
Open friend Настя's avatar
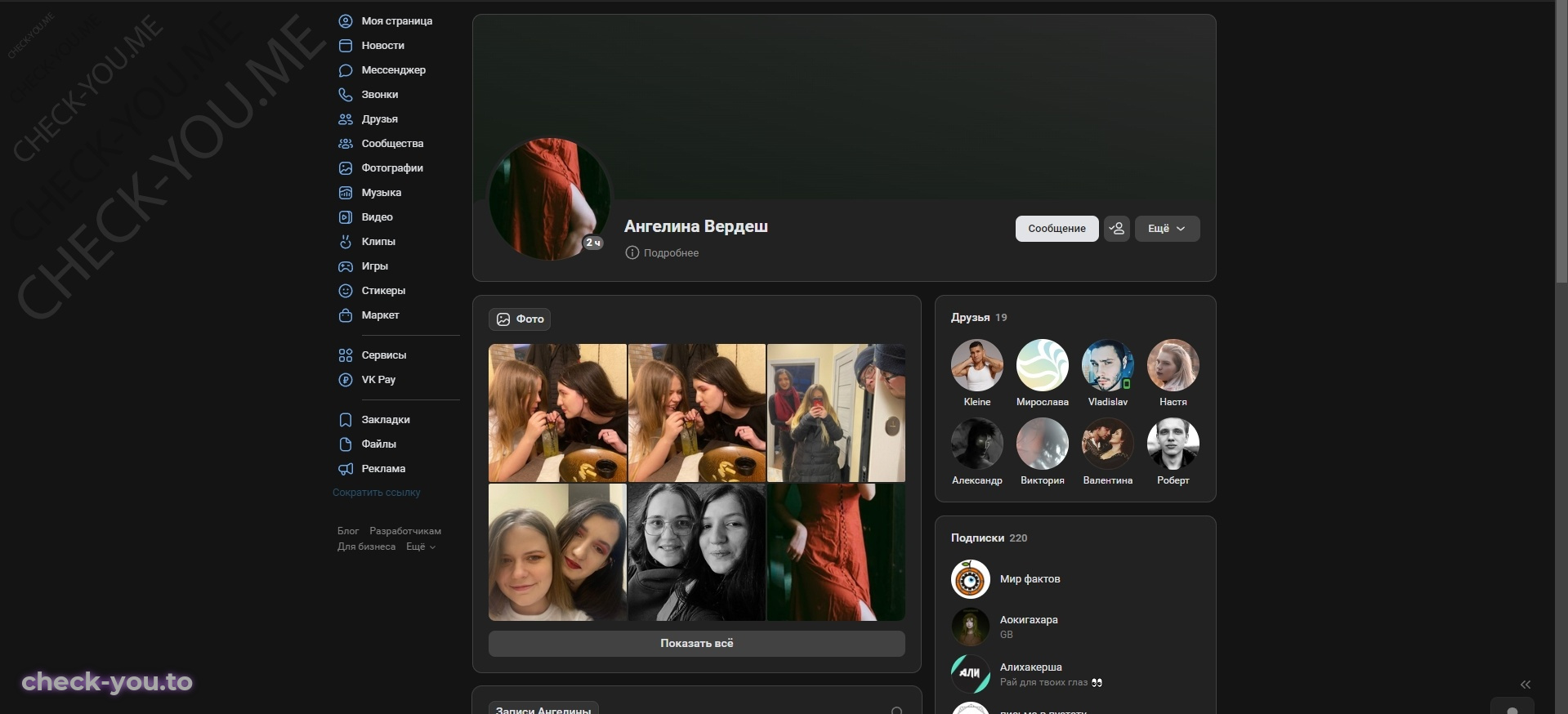[1173, 365]
